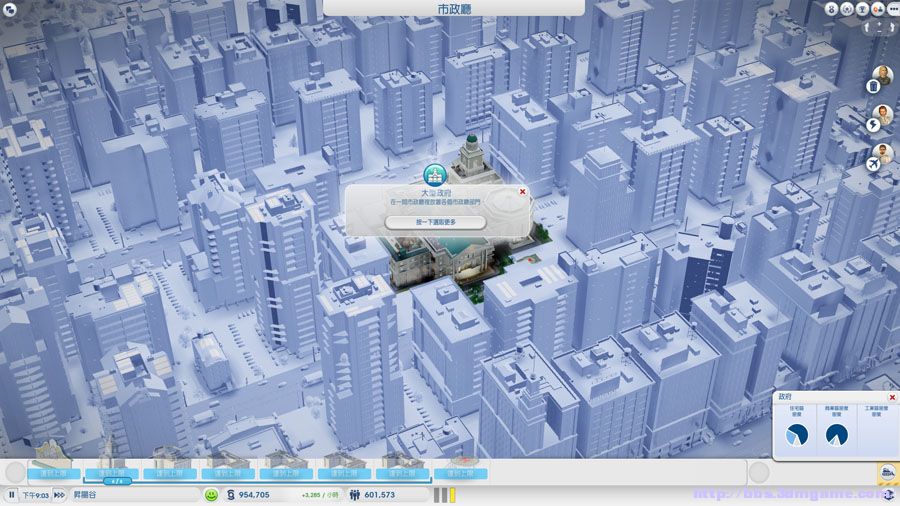Click the yellow RCI demand bar
Screen dimensions: 900x506
tap(452, 495)
